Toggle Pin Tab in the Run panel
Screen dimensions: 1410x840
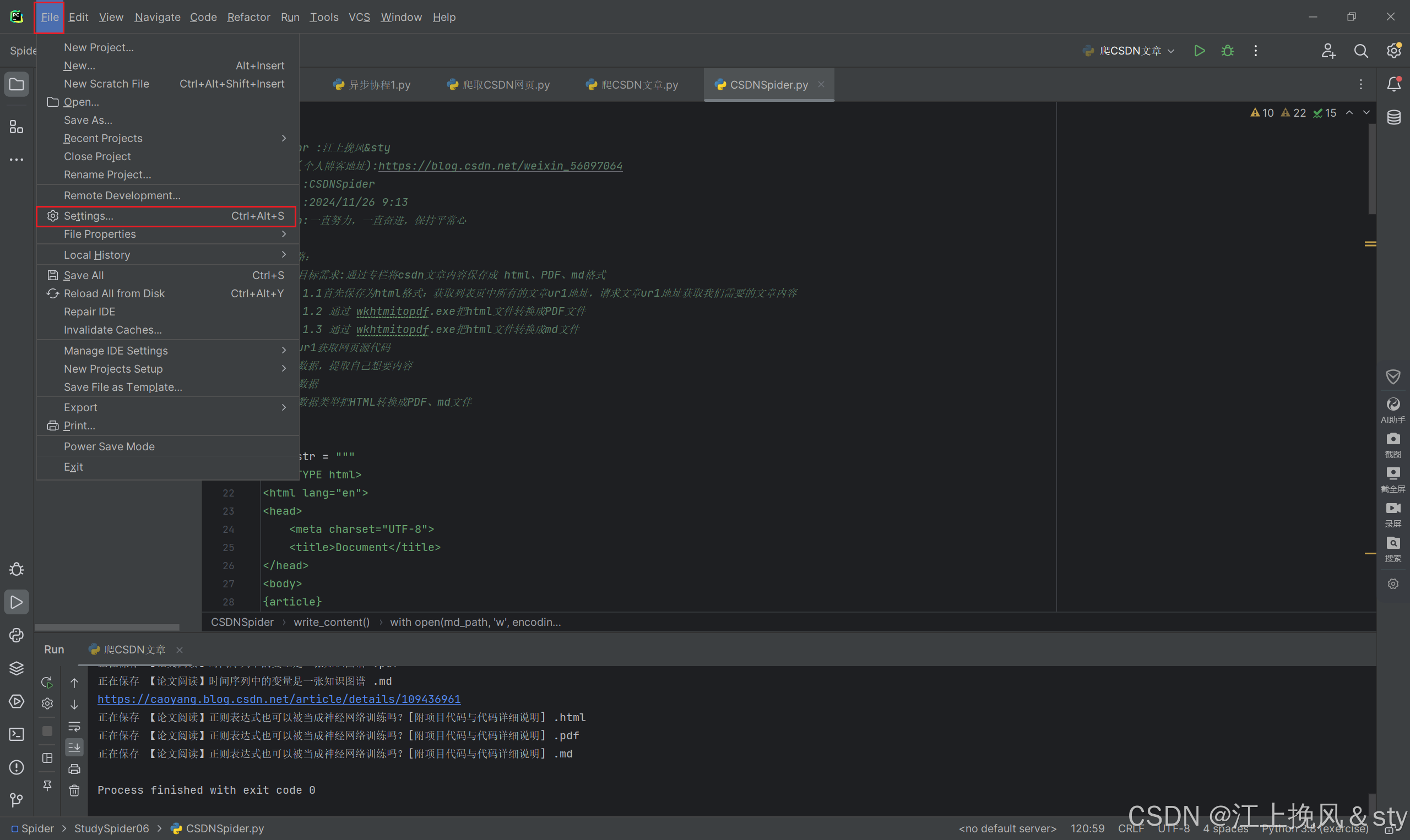click(x=47, y=785)
